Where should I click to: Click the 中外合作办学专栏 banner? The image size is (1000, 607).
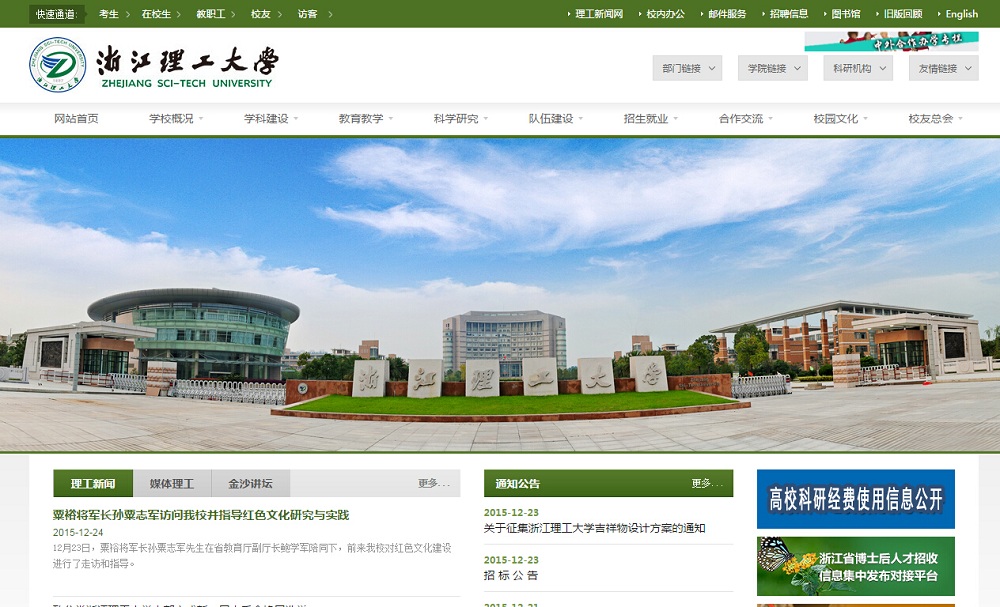tap(891, 41)
